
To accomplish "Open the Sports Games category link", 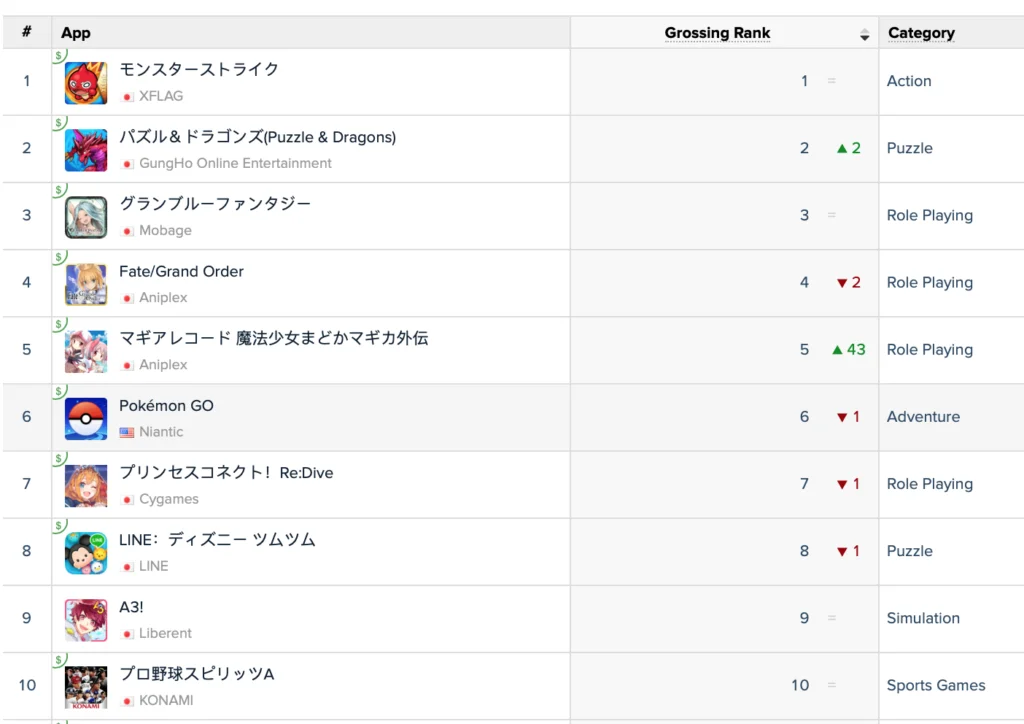I will coord(936,685).
